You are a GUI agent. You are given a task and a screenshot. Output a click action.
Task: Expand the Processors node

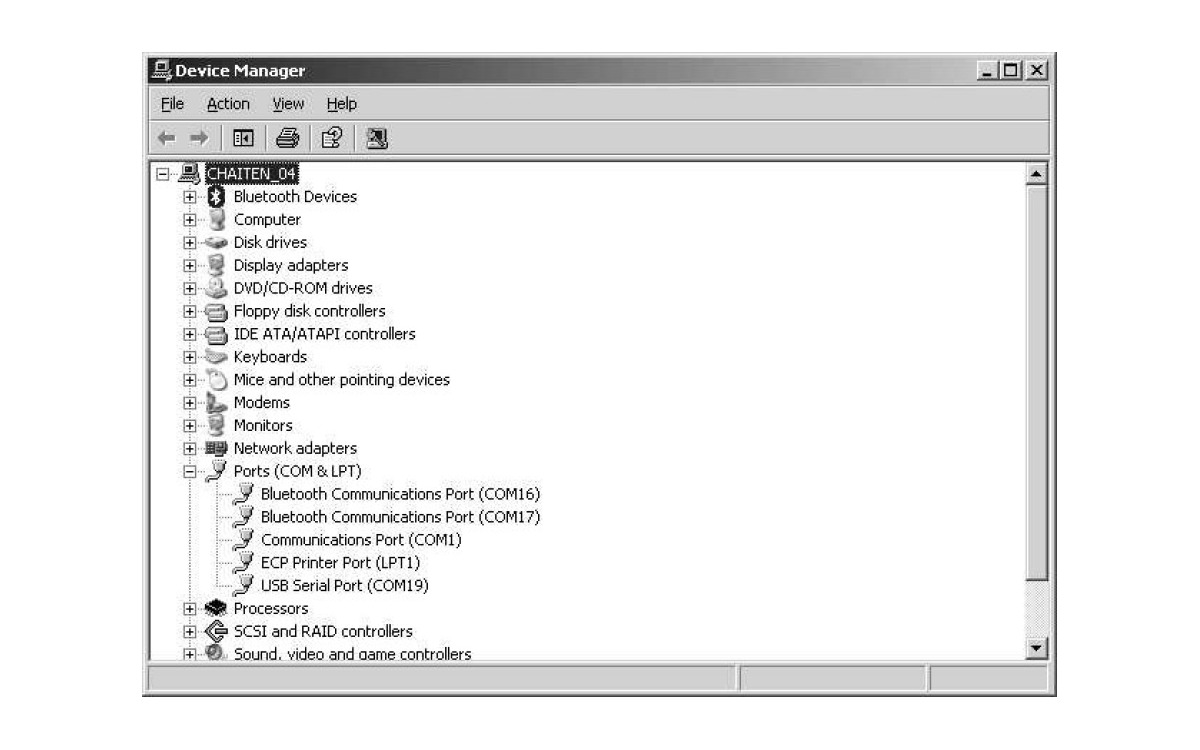tap(190, 609)
